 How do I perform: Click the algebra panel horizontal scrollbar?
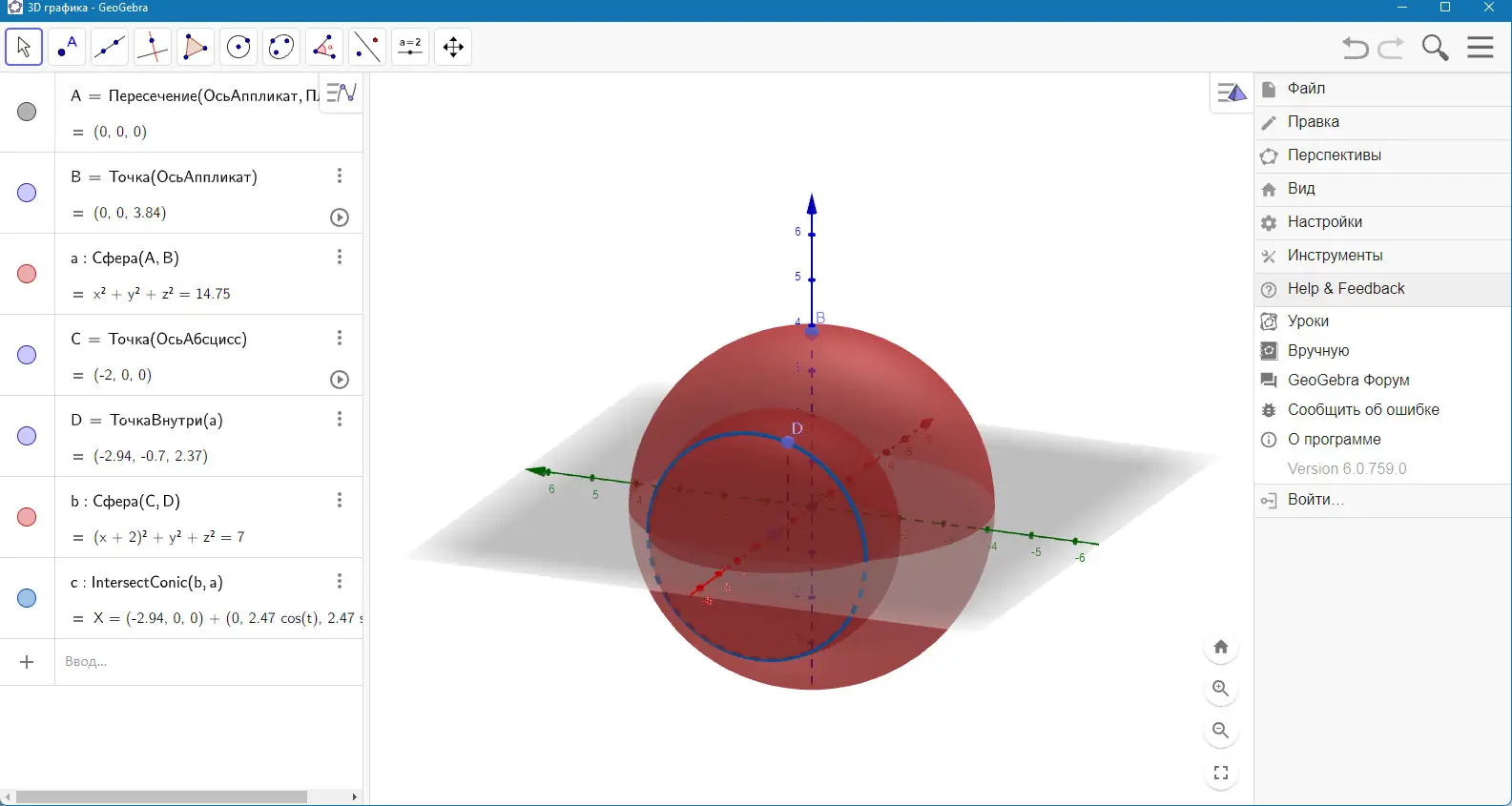tap(161, 796)
